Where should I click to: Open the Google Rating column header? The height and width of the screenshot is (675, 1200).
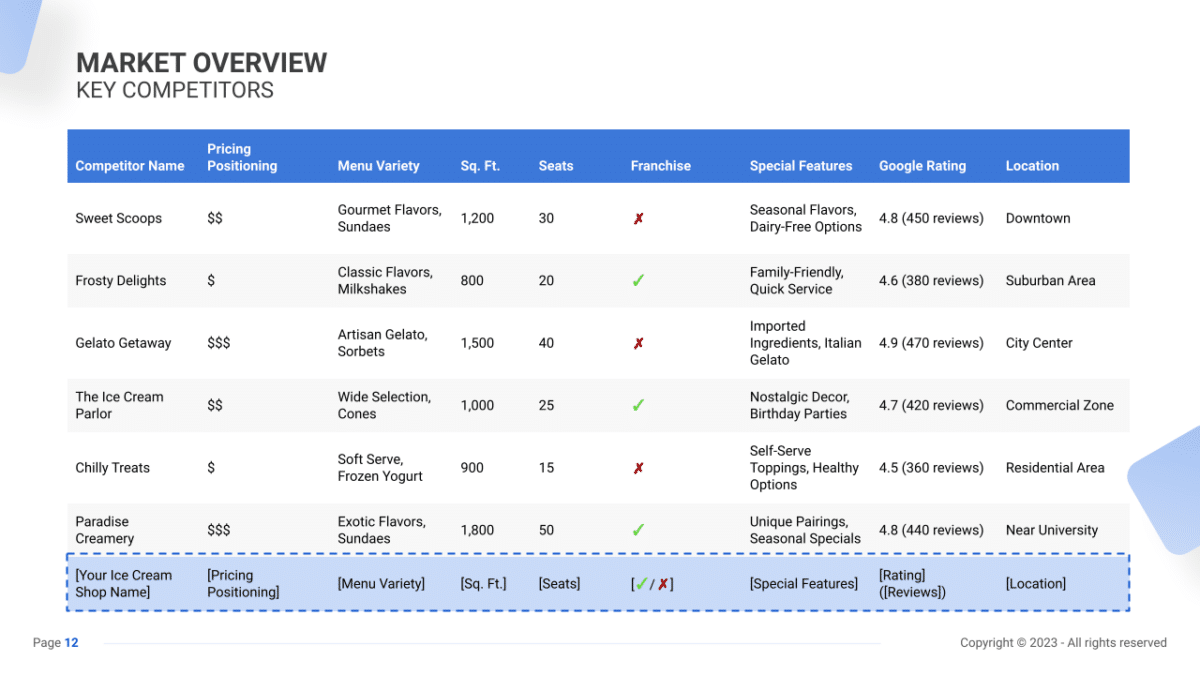[921, 165]
